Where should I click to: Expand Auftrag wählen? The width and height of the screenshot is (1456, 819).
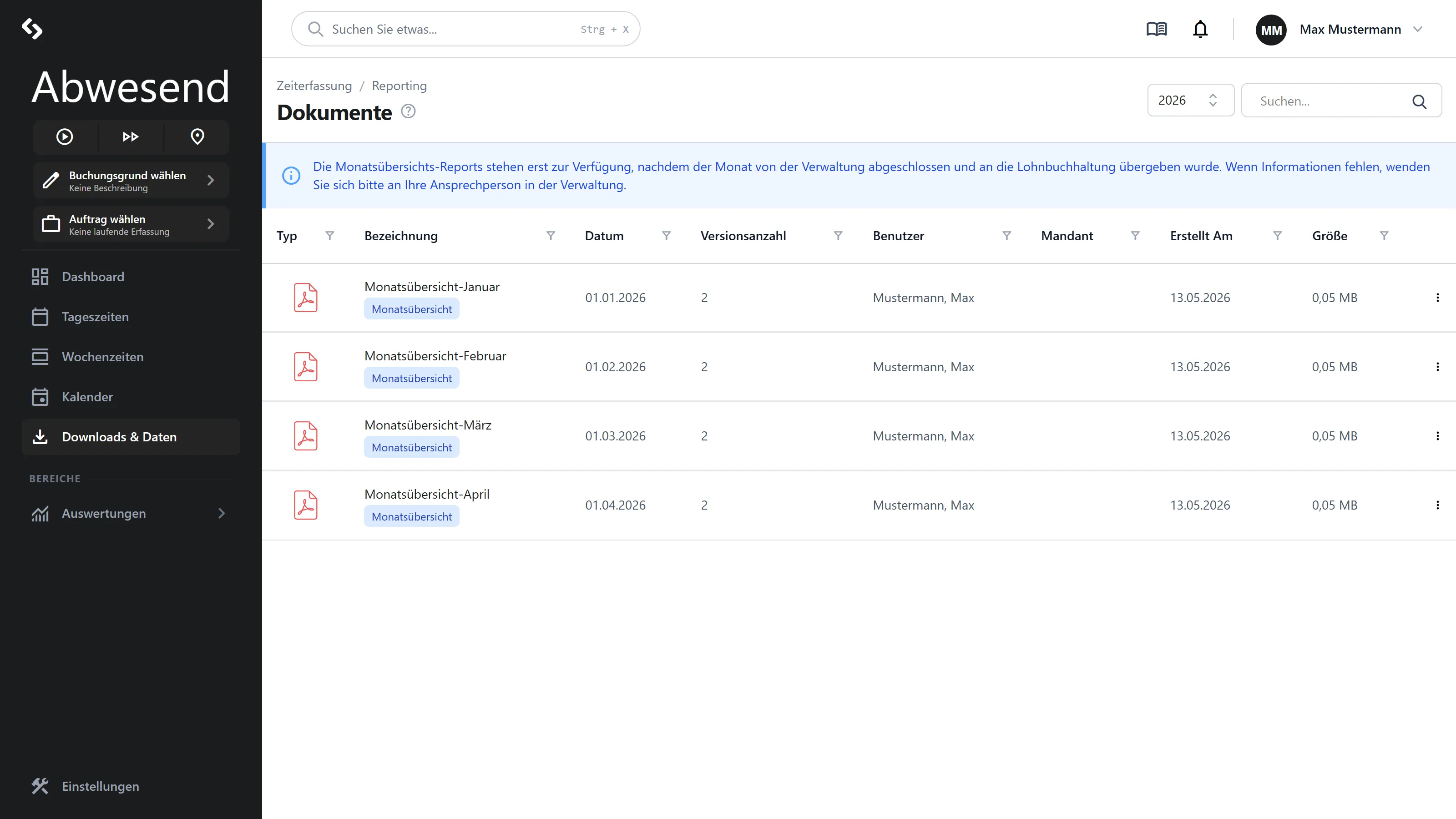131,224
